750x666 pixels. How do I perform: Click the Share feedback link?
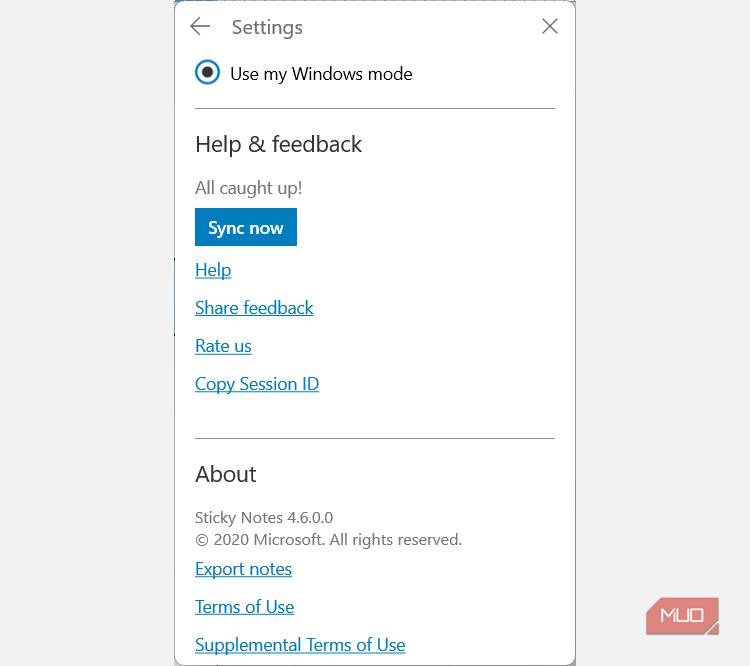click(254, 308)
